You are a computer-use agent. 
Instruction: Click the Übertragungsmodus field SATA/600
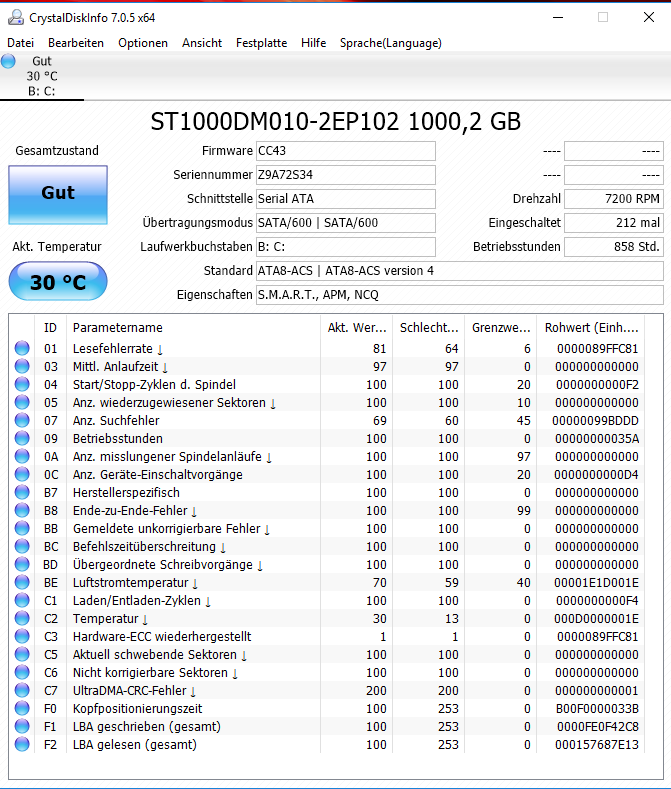click(x=346, y=223)
